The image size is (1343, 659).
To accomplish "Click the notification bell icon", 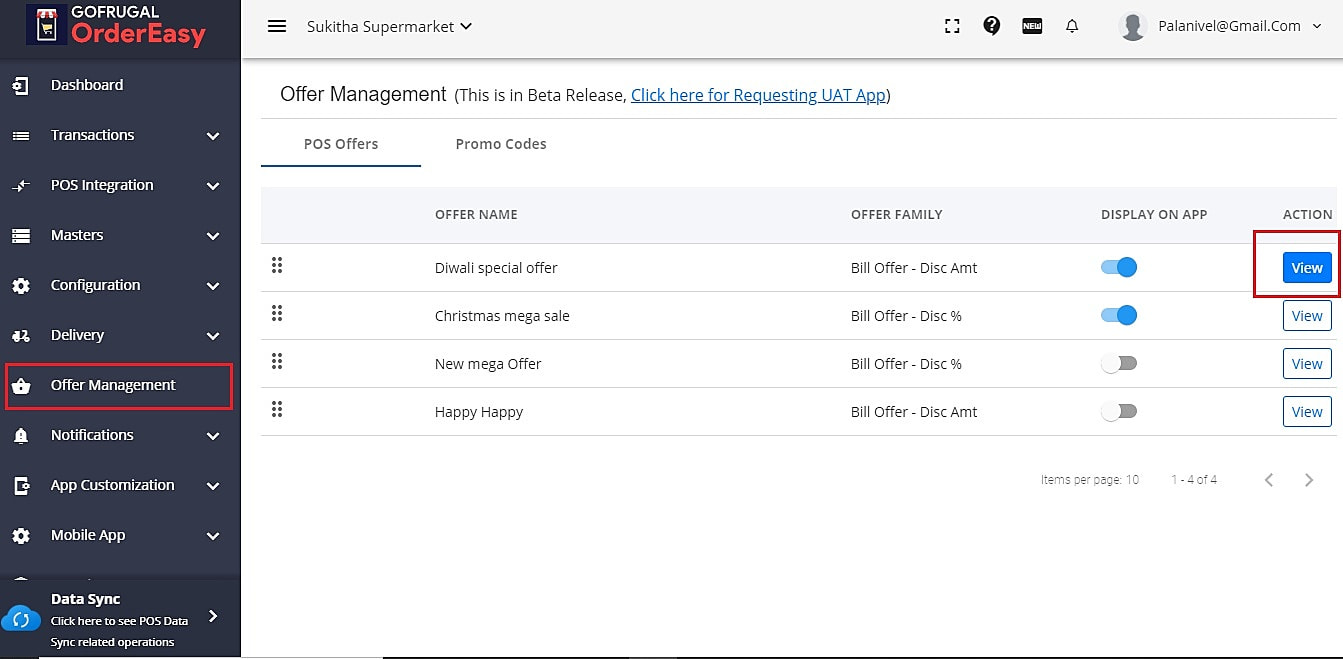I will click(1072, 27).
